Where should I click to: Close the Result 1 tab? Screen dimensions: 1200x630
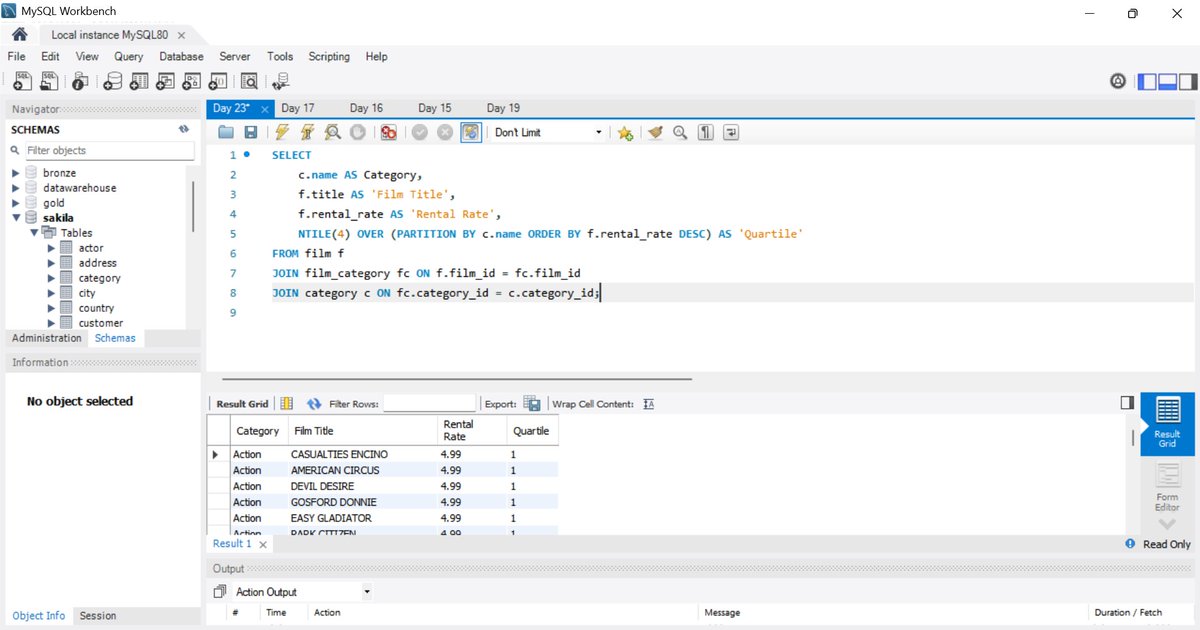coord(263,544)
